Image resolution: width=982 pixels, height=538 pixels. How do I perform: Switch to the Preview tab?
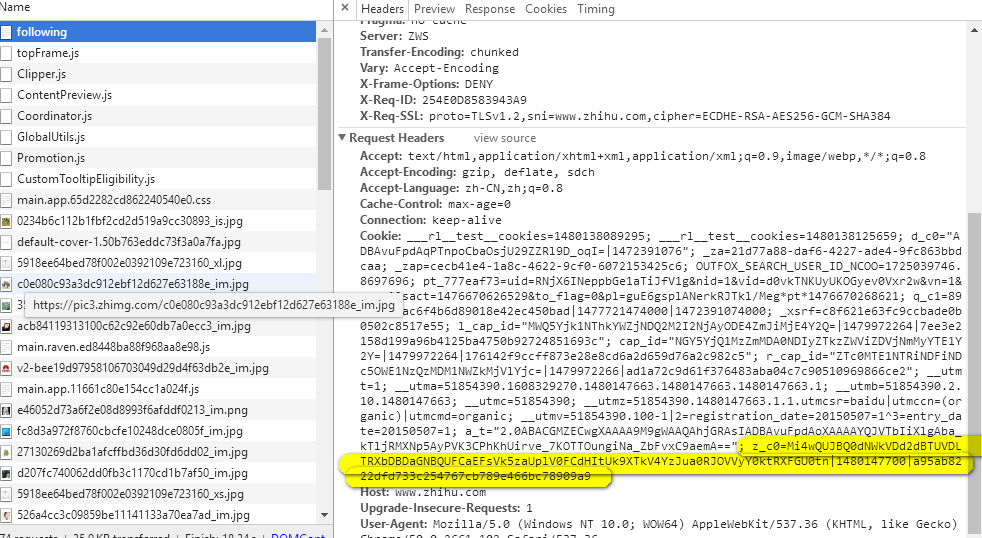point(434,9)
